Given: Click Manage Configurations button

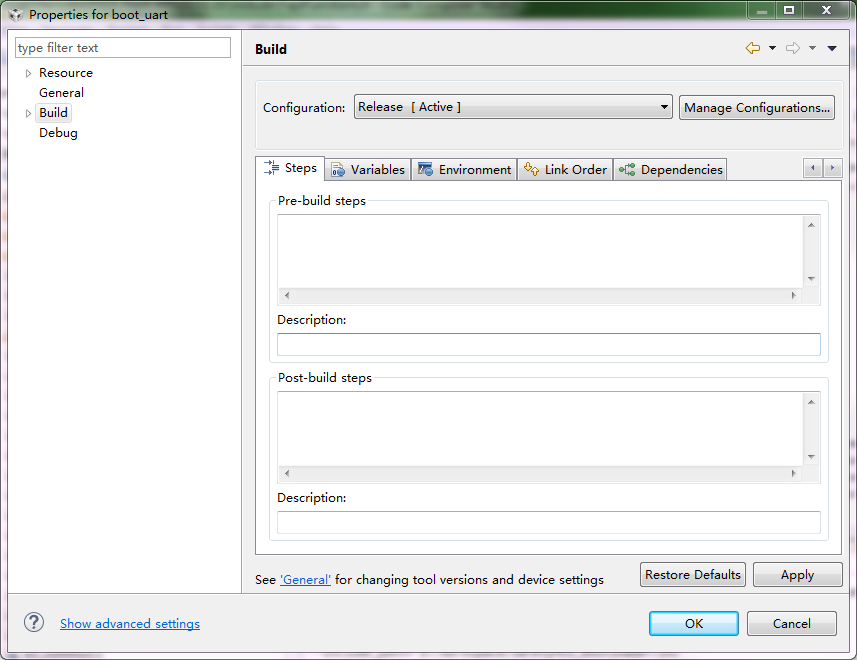Looking at the screenshot, I should [x=757, y=108].
